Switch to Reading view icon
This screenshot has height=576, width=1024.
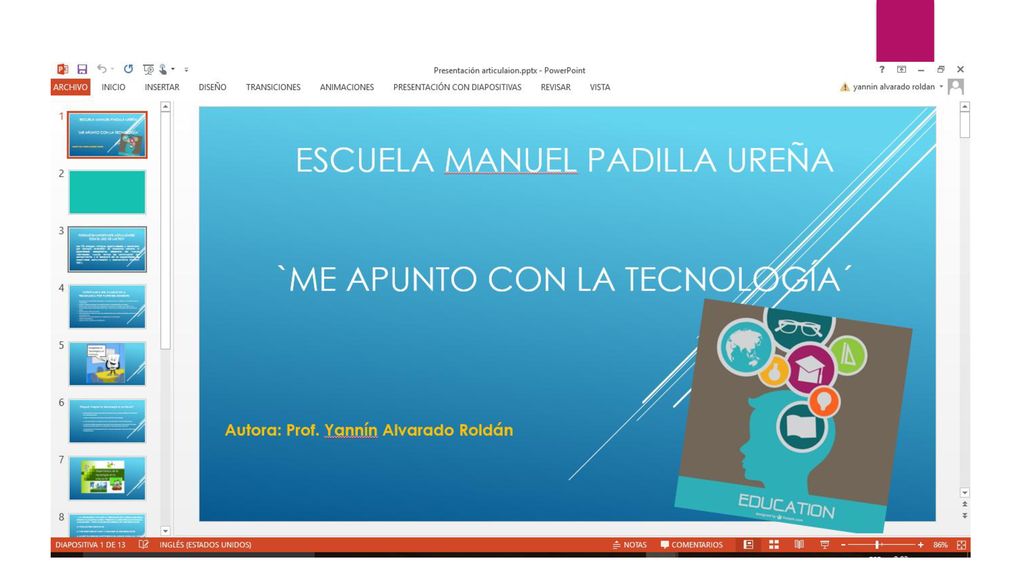[x=799, y=545]
